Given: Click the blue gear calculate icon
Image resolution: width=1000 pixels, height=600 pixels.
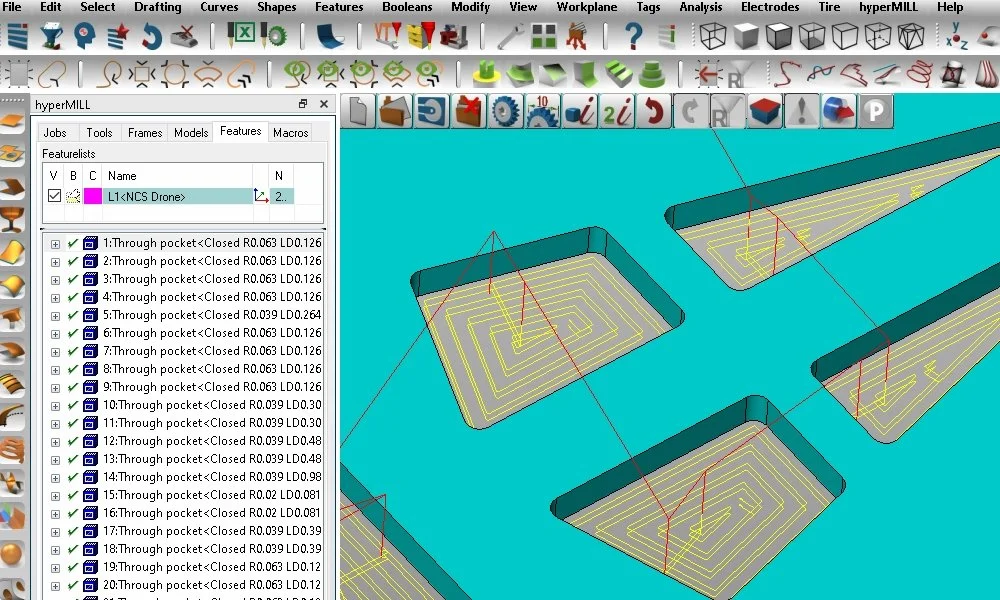Looking at the screenshot, I should point(506,112).
